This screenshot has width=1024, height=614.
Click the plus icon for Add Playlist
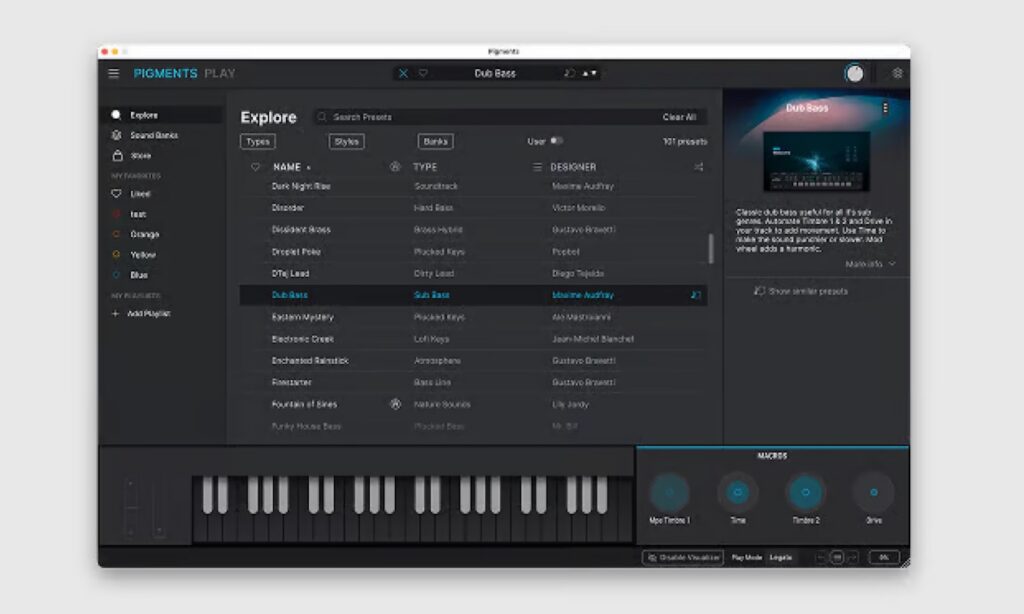tap(116, 314)
